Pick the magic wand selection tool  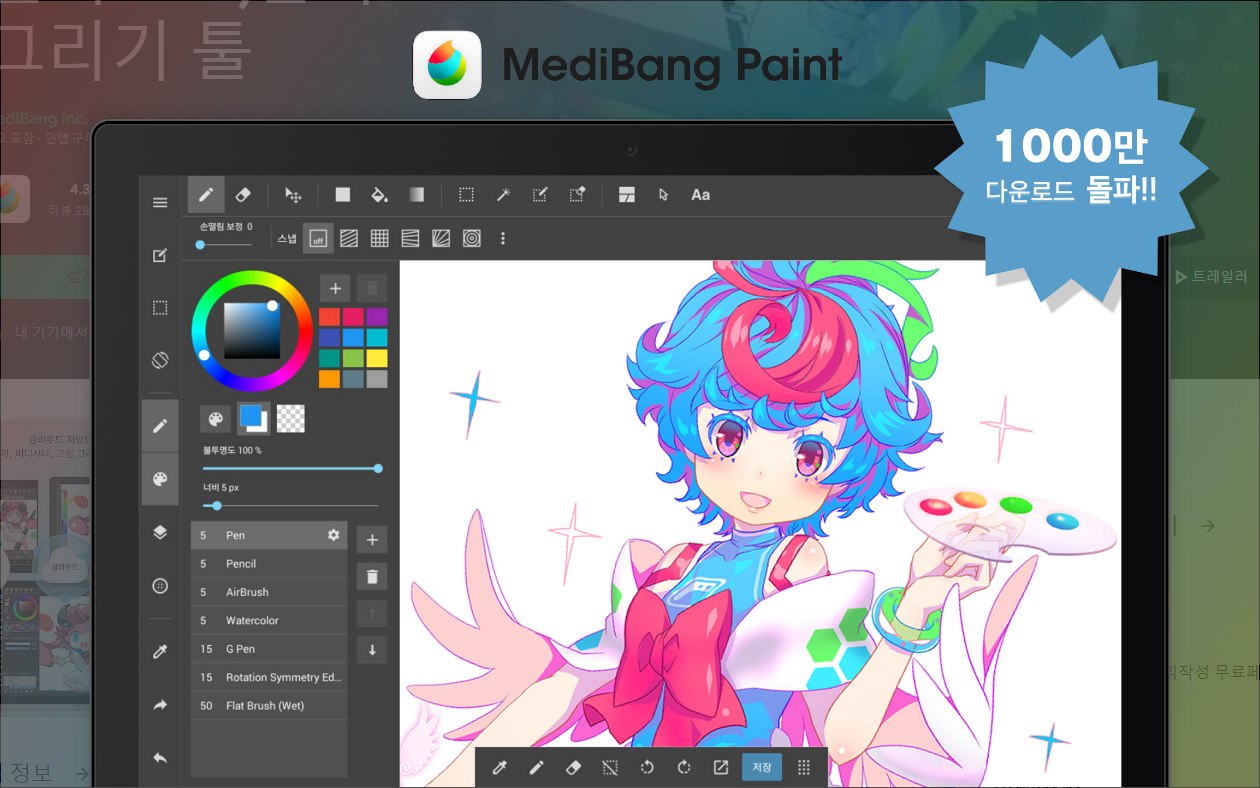tap(503, 194)
